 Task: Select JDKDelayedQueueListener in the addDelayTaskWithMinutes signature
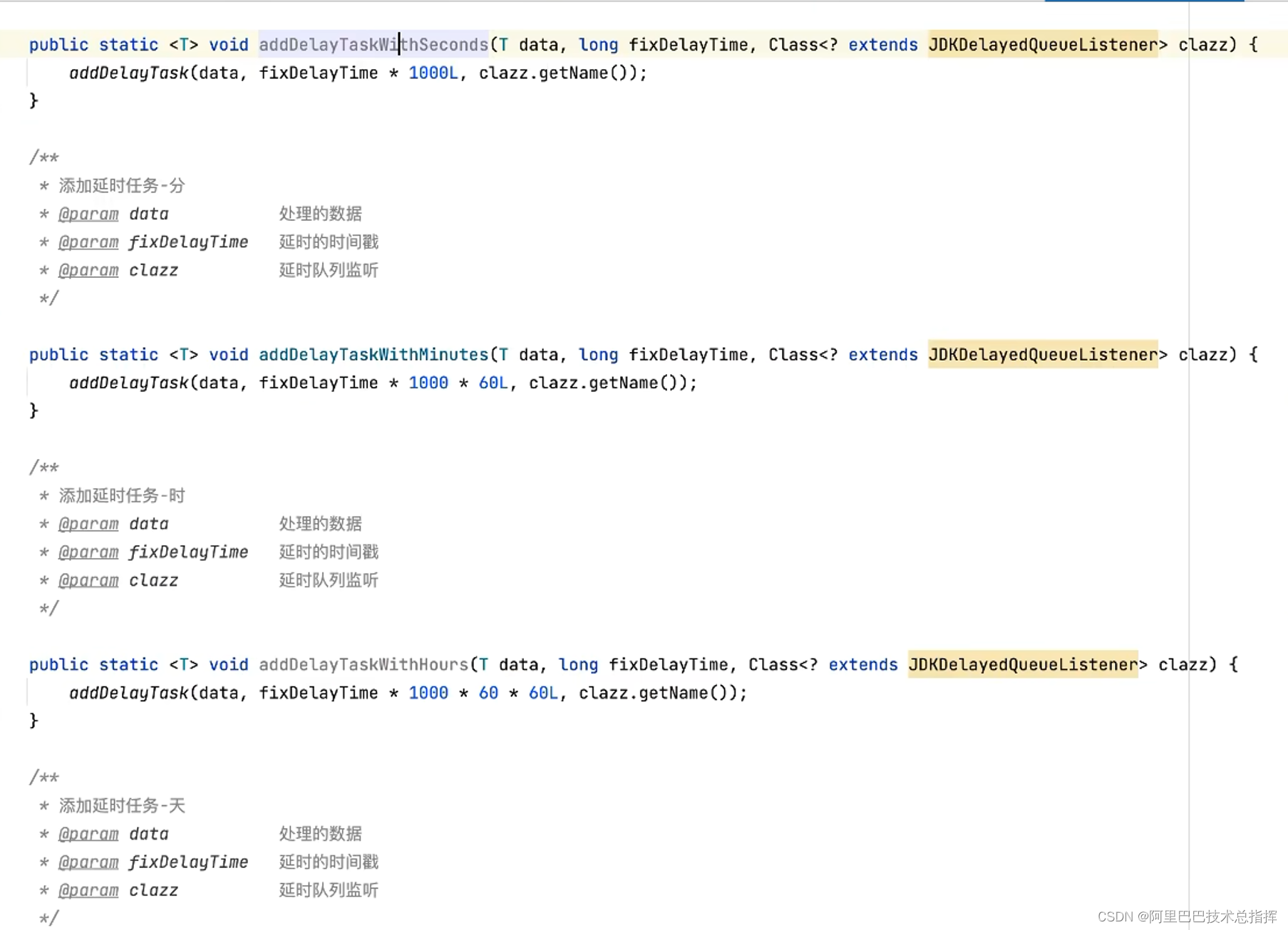pos(1043,355)
